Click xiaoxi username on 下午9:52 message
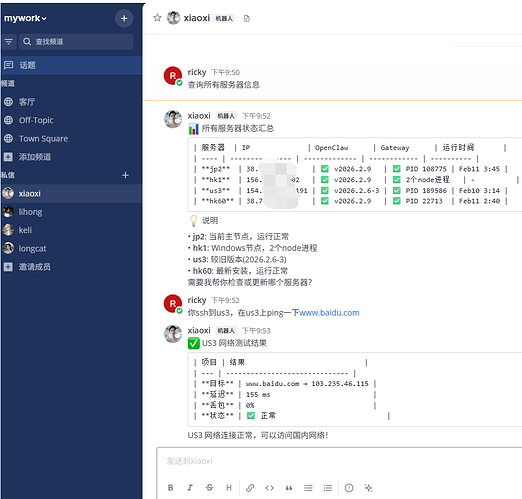The height and width of the screenshot is (499, 522). (199, 116)
